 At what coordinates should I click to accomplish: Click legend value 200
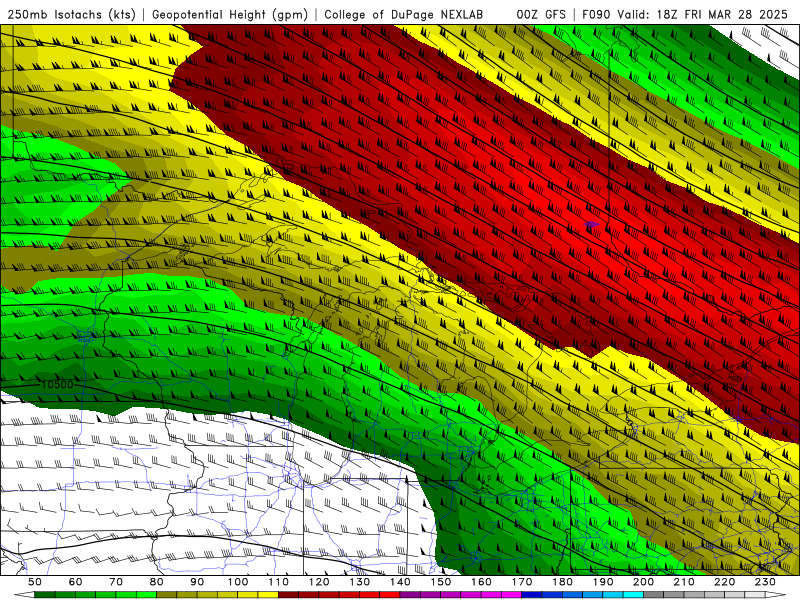coord(643,582)
